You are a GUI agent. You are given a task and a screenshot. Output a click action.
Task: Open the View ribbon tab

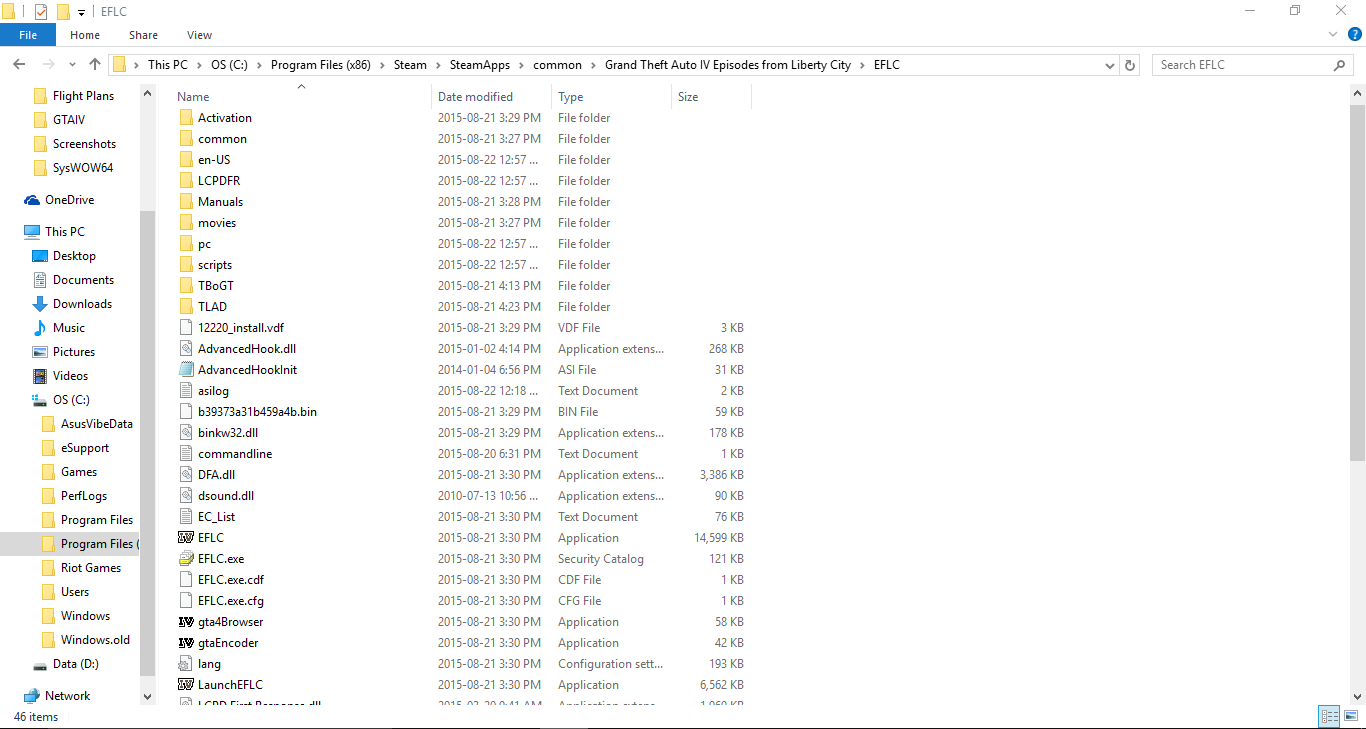(x=200, y=35)
